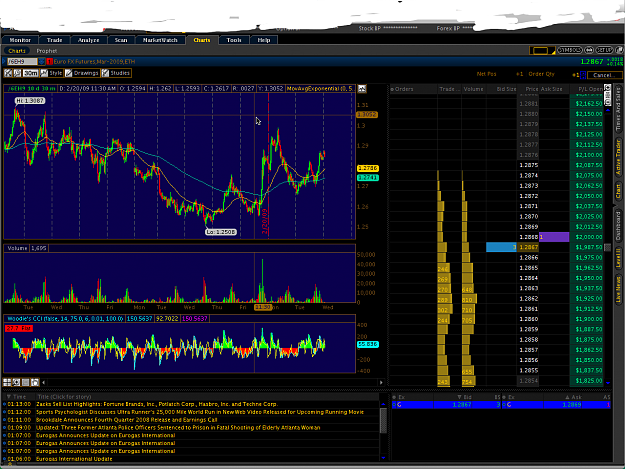Screen dimensions: 625x469
Task: Switch to the Prophet sub-tab
Action: click(x=47, y=51)
